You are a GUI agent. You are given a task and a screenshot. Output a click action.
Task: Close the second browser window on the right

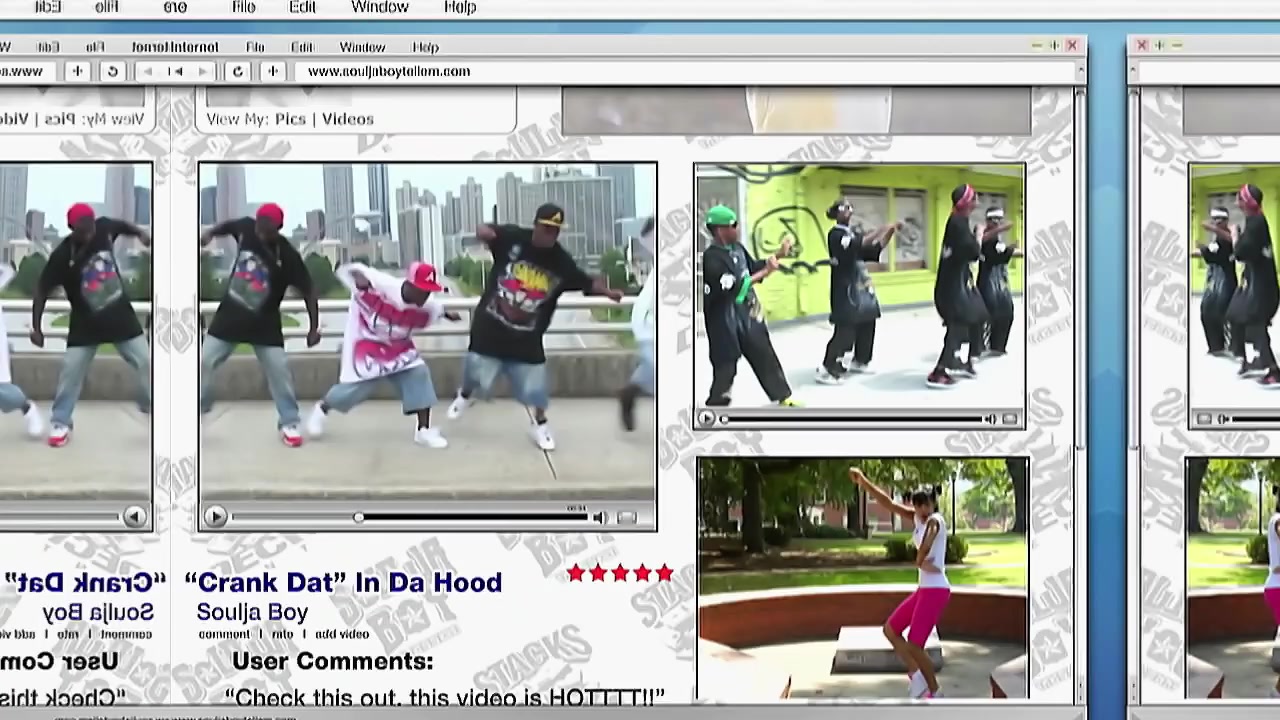click(x=1142, y=45)
